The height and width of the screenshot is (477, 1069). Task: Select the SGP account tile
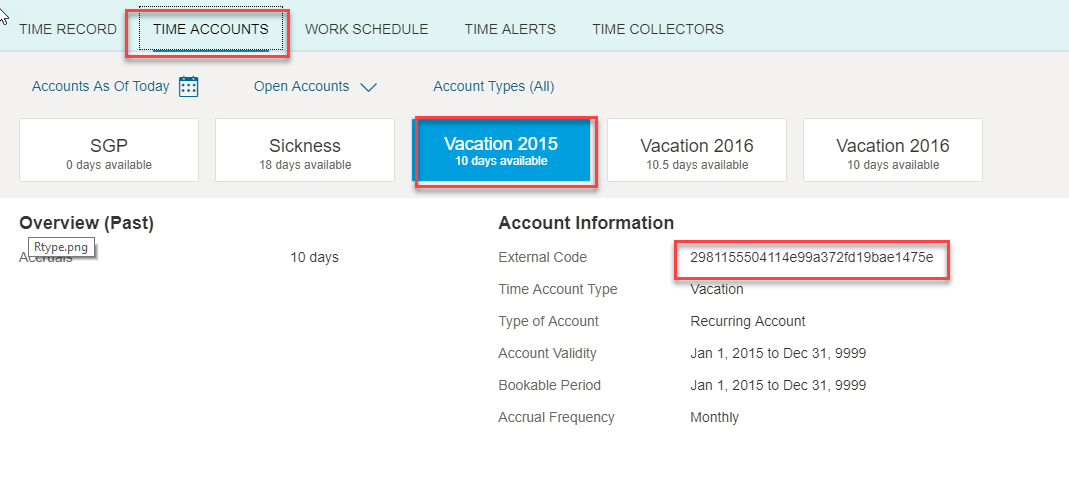109,150
